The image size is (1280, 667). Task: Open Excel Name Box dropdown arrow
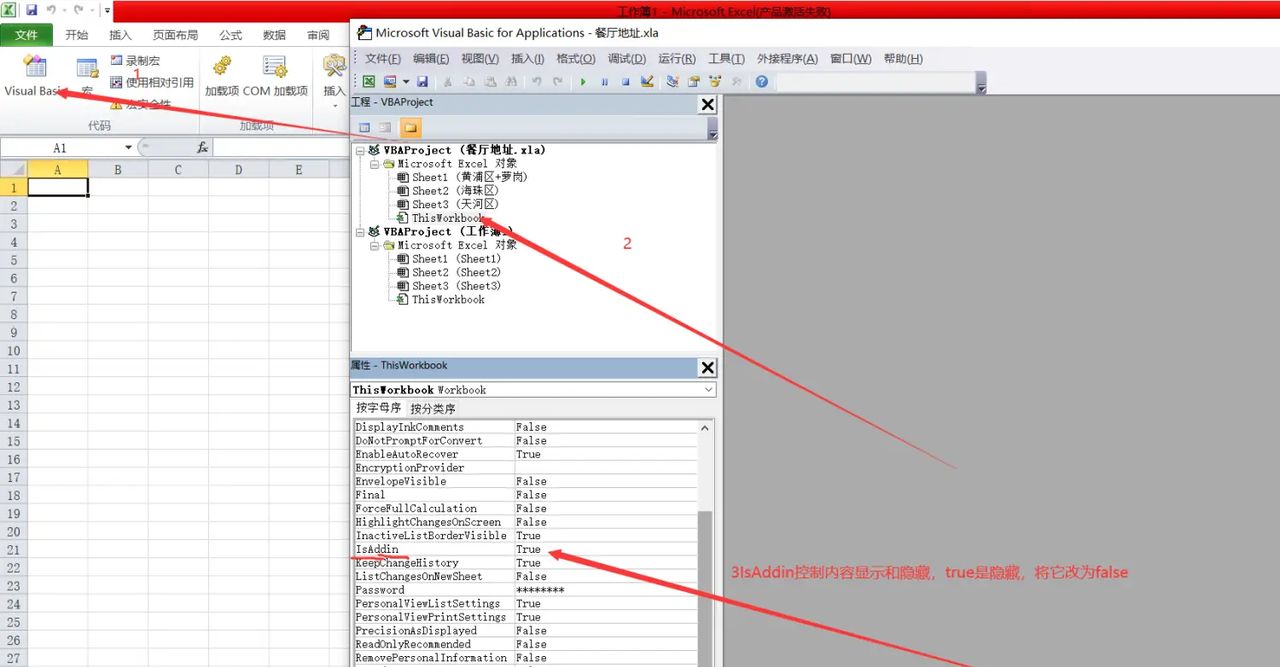coord(128,148)
